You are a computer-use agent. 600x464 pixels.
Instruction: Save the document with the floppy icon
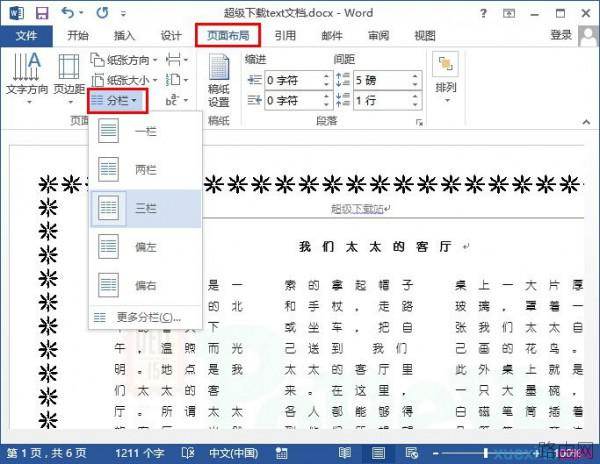click(x=42, y=13)
